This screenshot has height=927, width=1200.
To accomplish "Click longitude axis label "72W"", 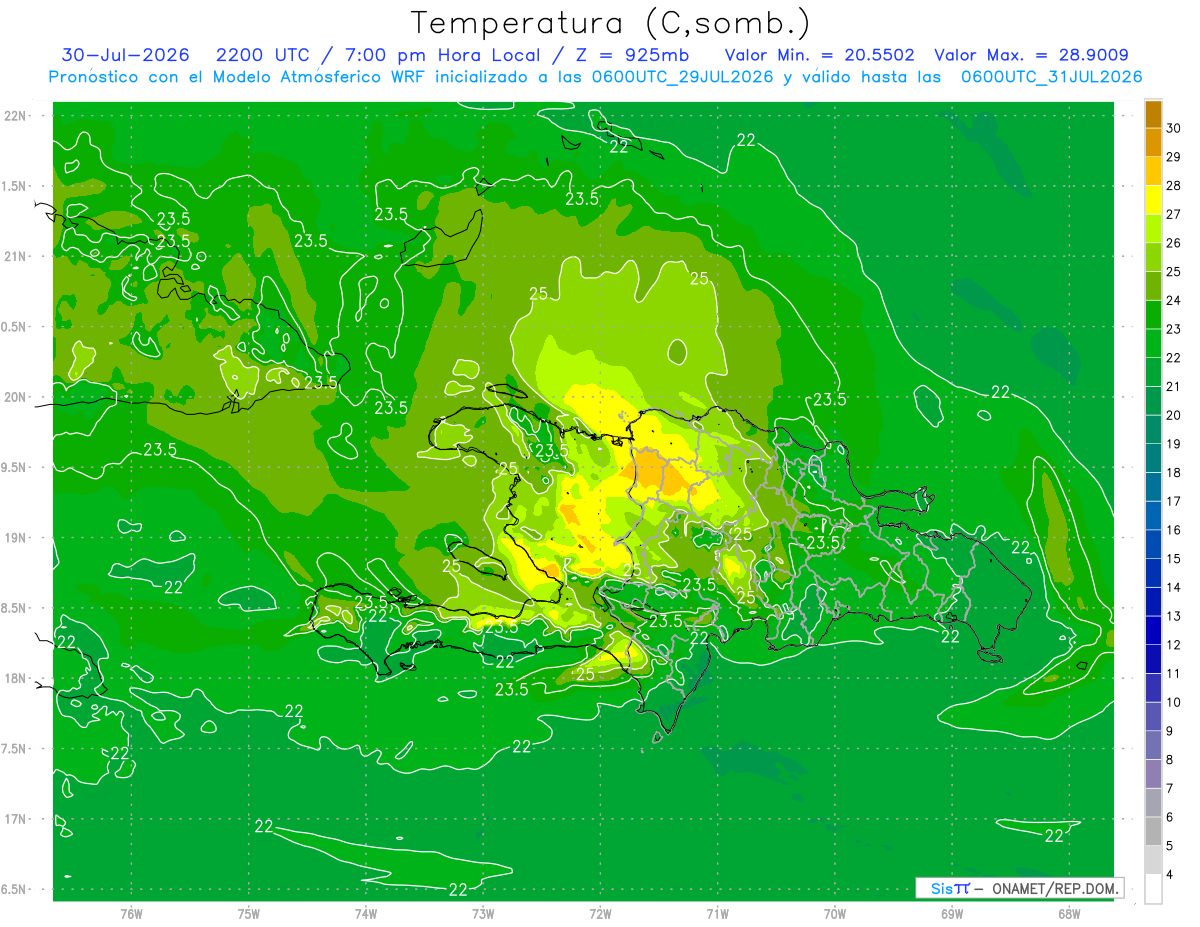I will pyautogui.click(x=600, y=913).
